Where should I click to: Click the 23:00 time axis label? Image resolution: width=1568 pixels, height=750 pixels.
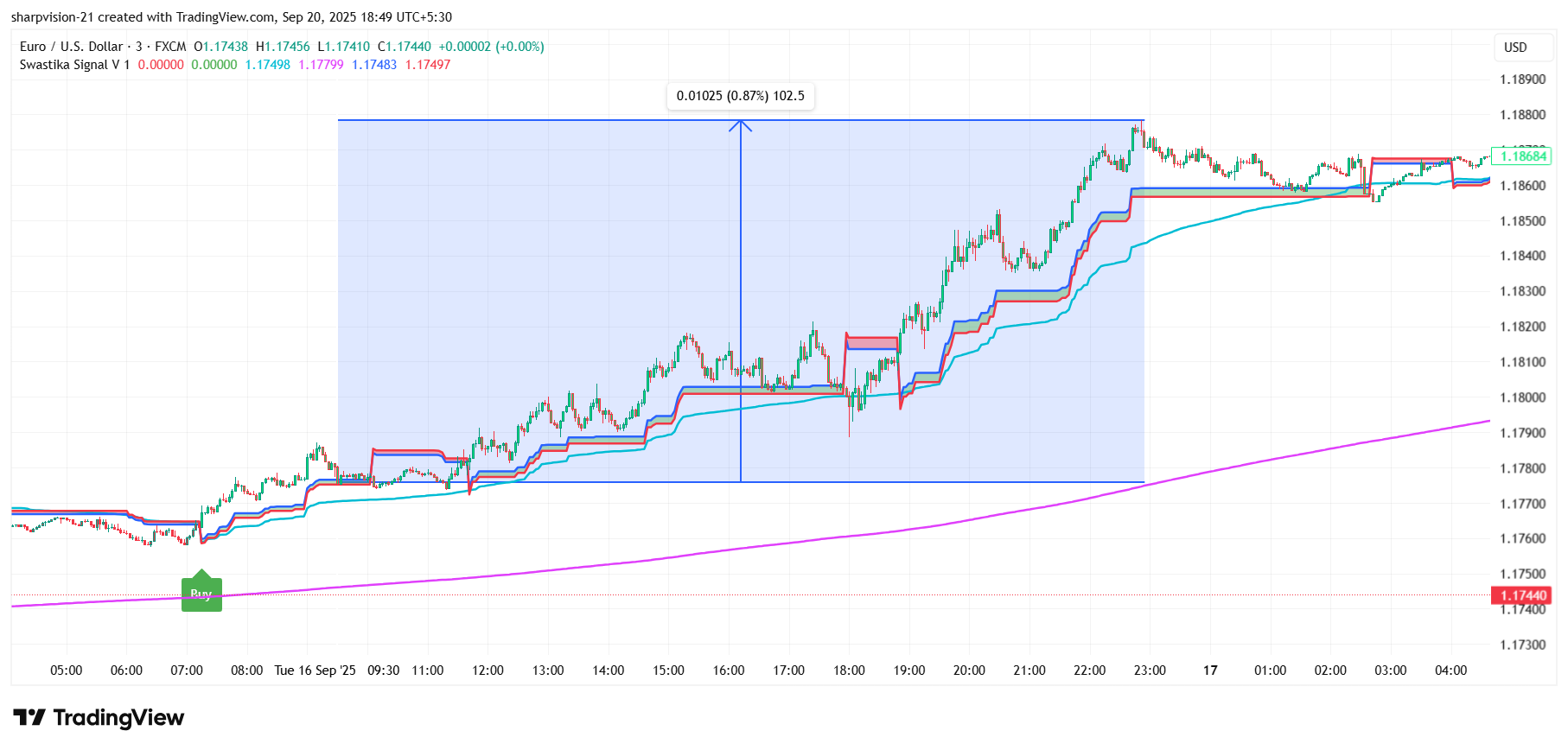point(1150,671)
